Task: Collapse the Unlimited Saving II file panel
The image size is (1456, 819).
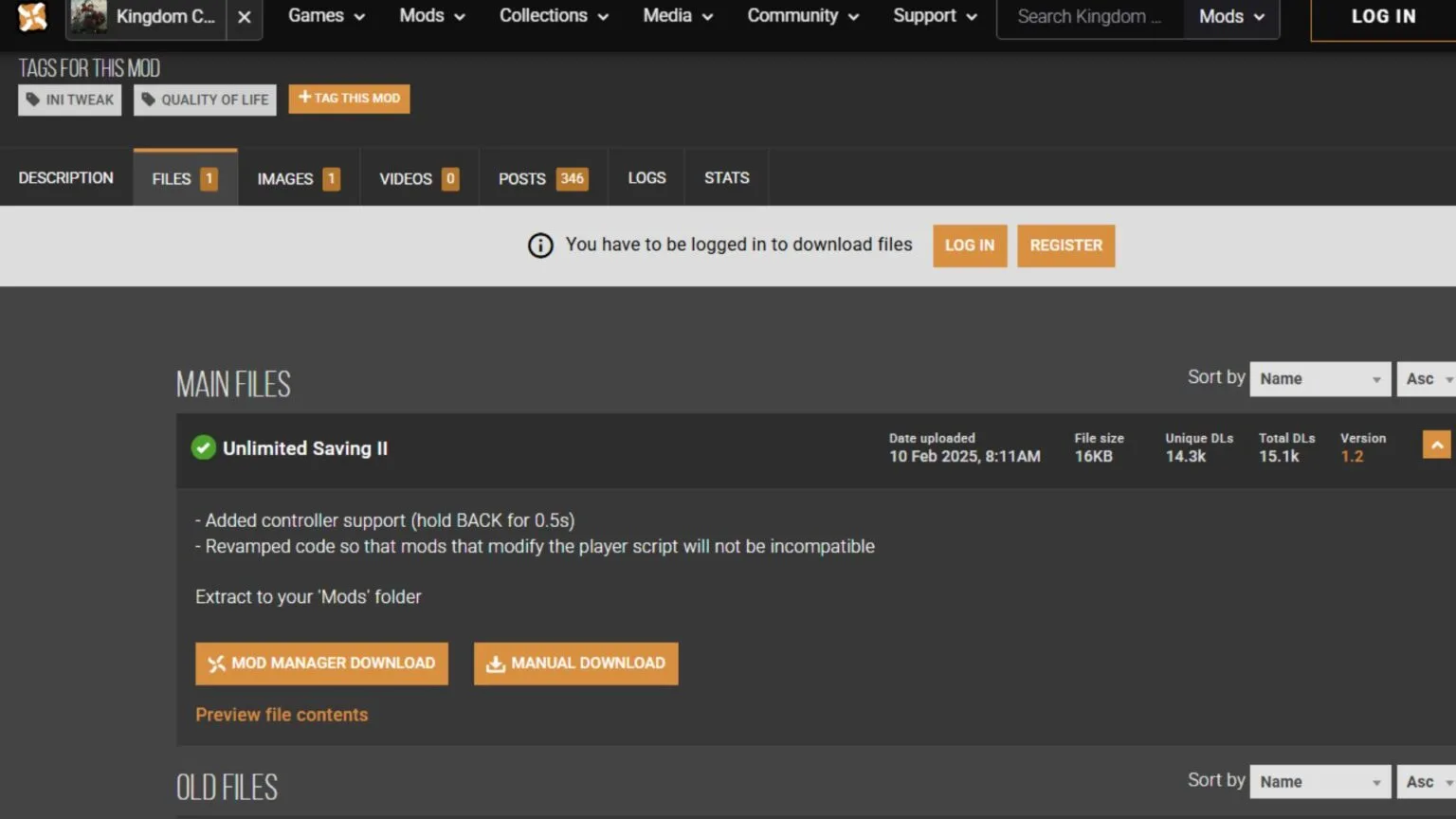Action: (1436, 445)
